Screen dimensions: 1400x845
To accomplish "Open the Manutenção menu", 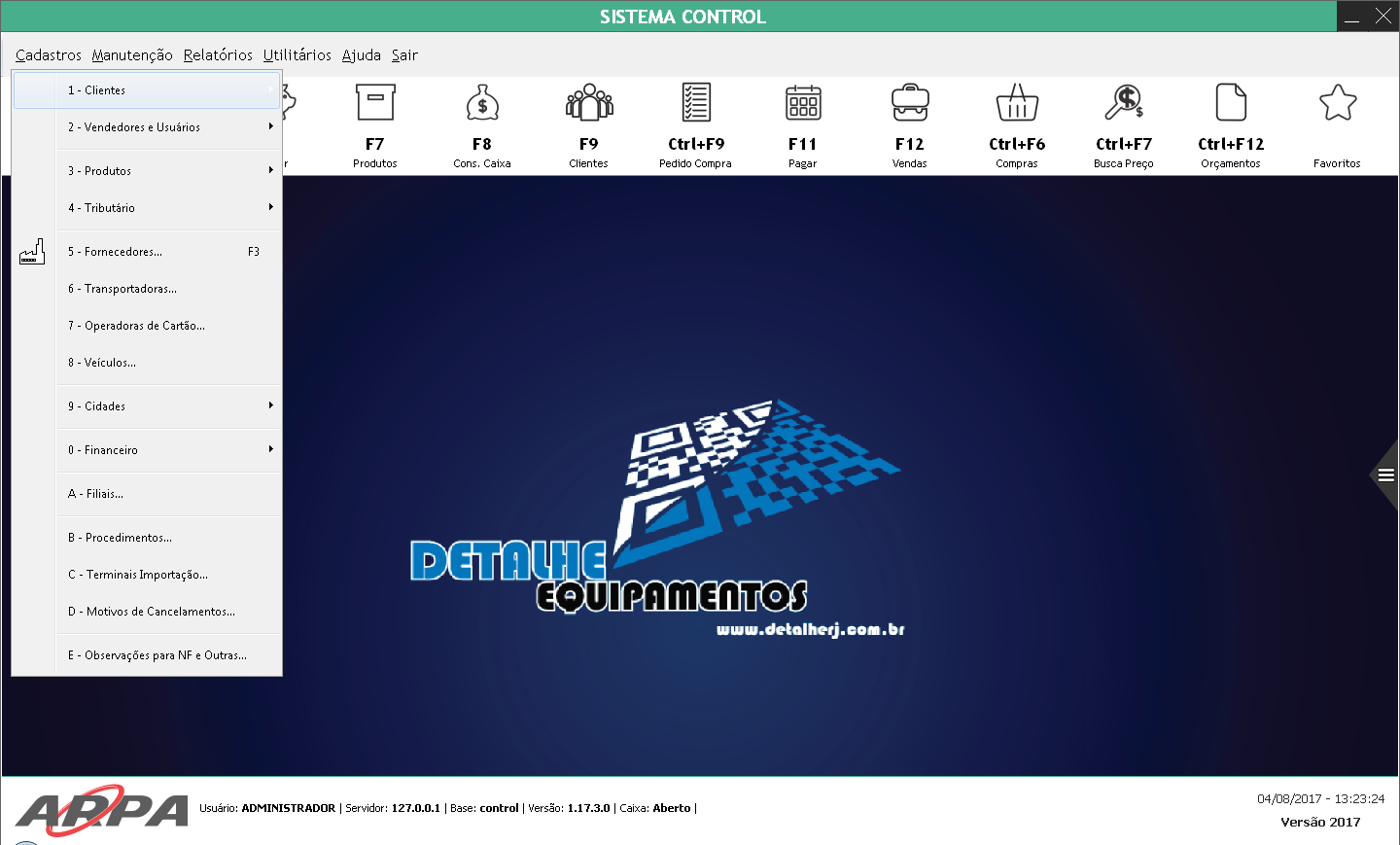I will tap(132, 55).
